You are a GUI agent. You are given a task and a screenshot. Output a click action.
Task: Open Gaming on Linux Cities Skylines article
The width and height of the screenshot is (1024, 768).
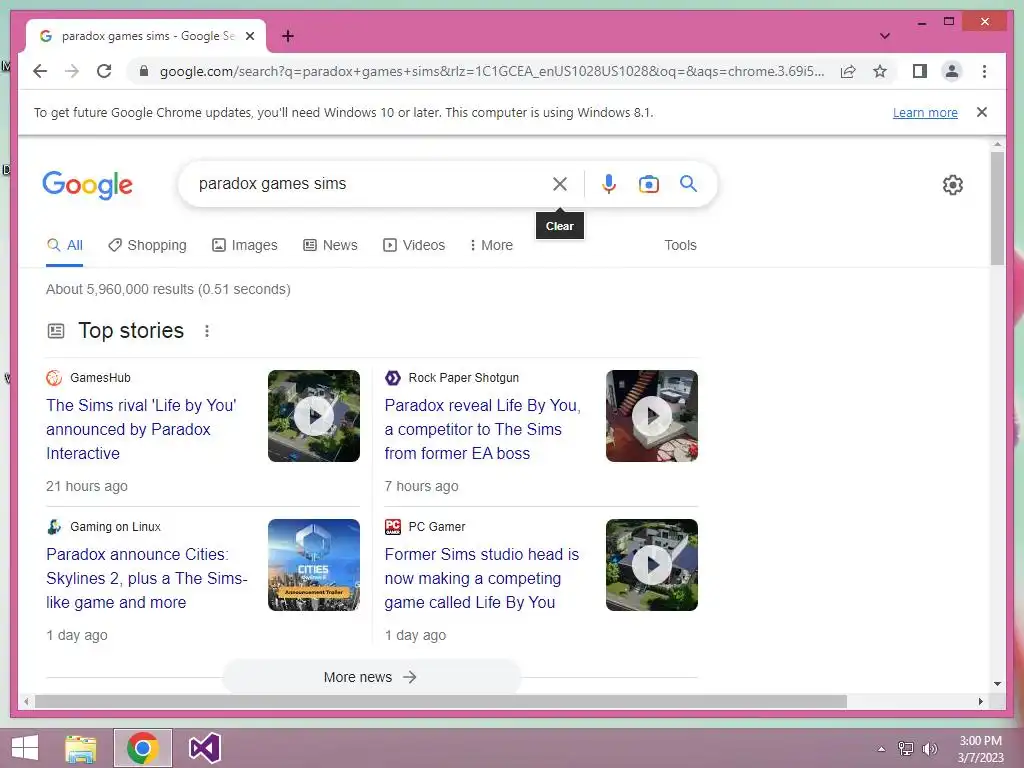pyautogui.click(x=147, y=578)
